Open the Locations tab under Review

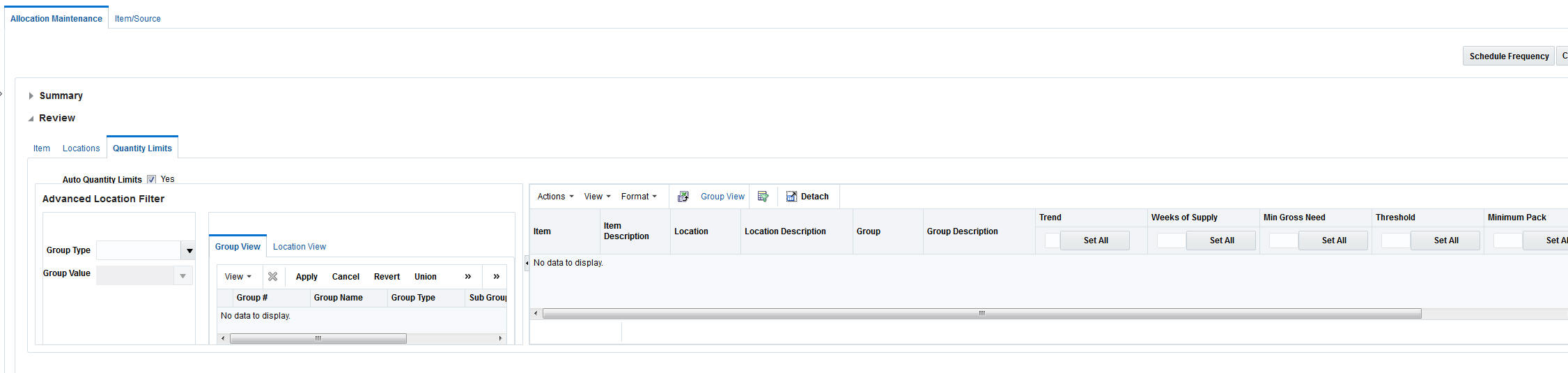coord(81,149)
